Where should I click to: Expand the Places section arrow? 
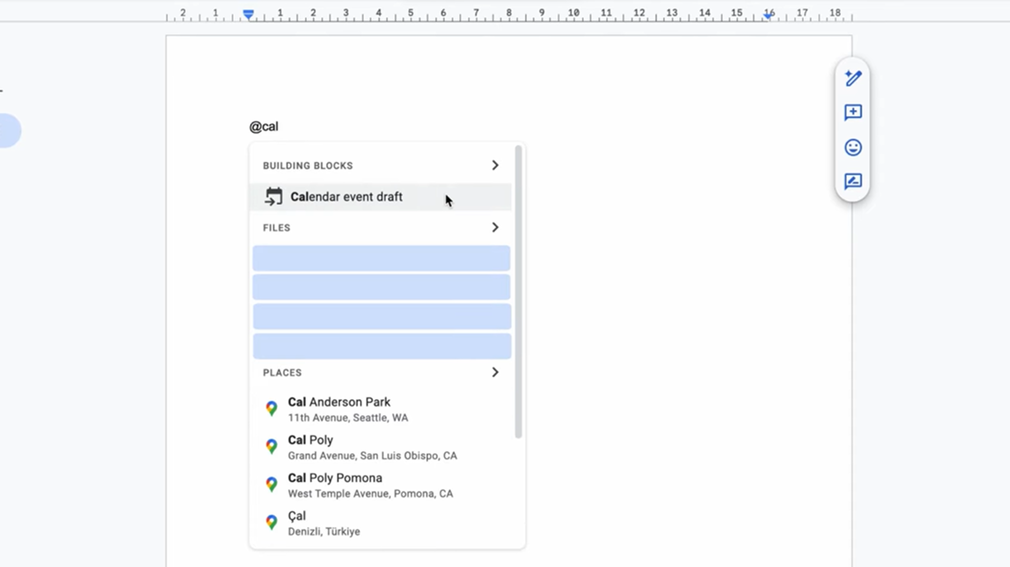495,372
